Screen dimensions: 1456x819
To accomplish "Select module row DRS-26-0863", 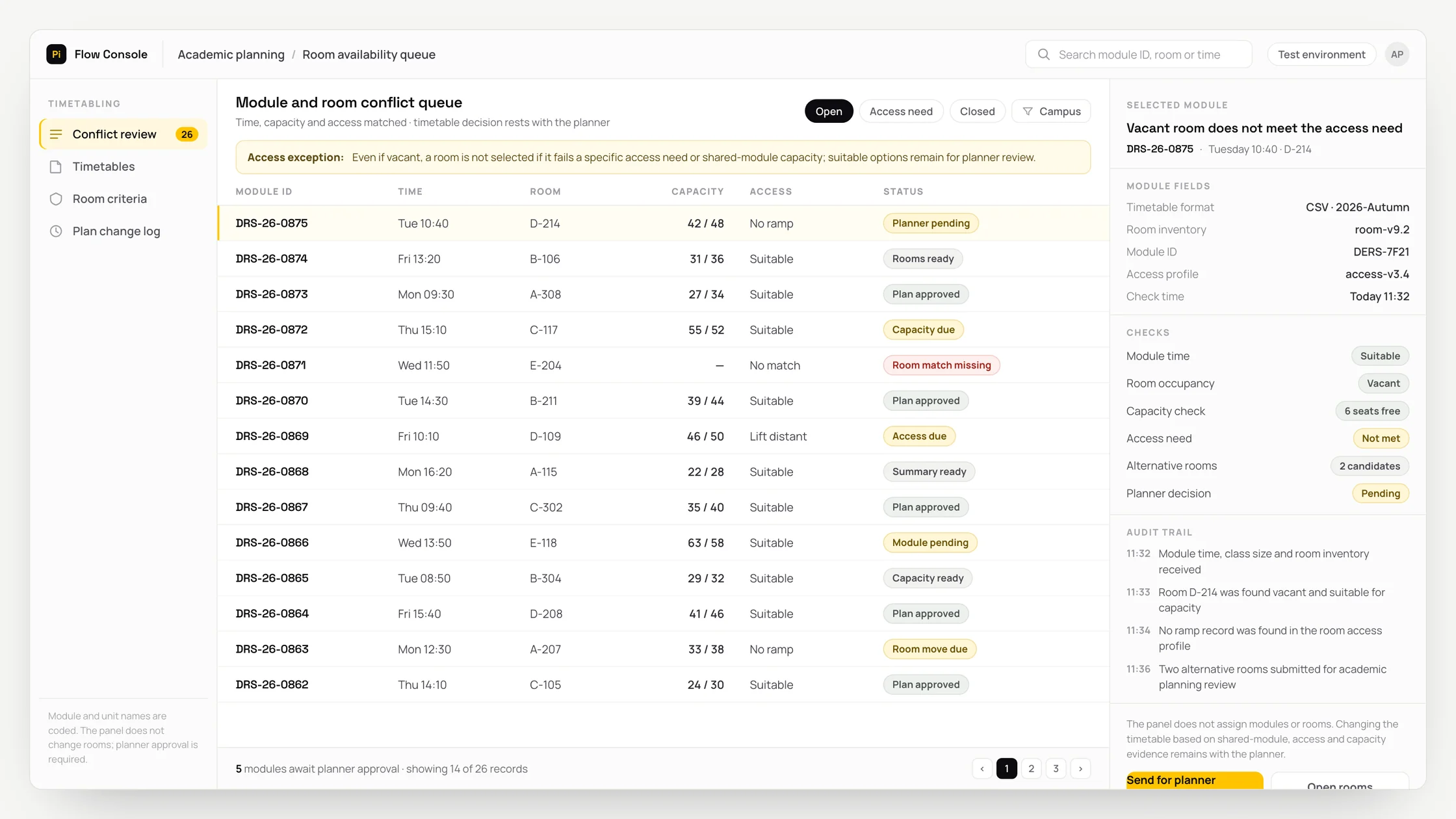I will point(664,649).
